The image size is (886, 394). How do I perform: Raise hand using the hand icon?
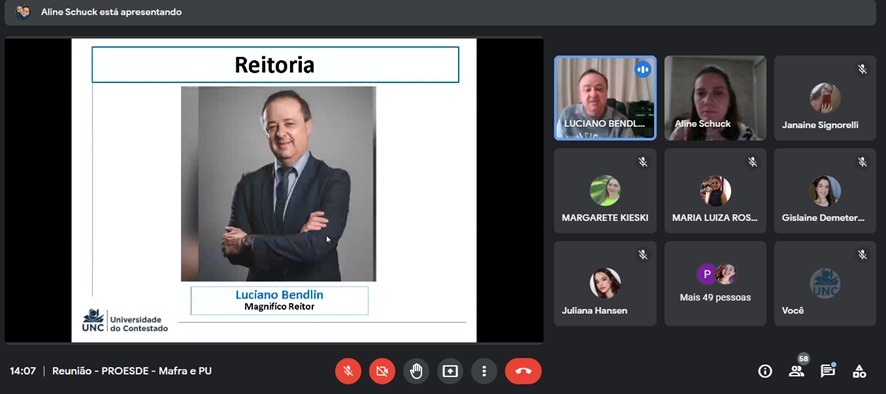click(416, 371)
